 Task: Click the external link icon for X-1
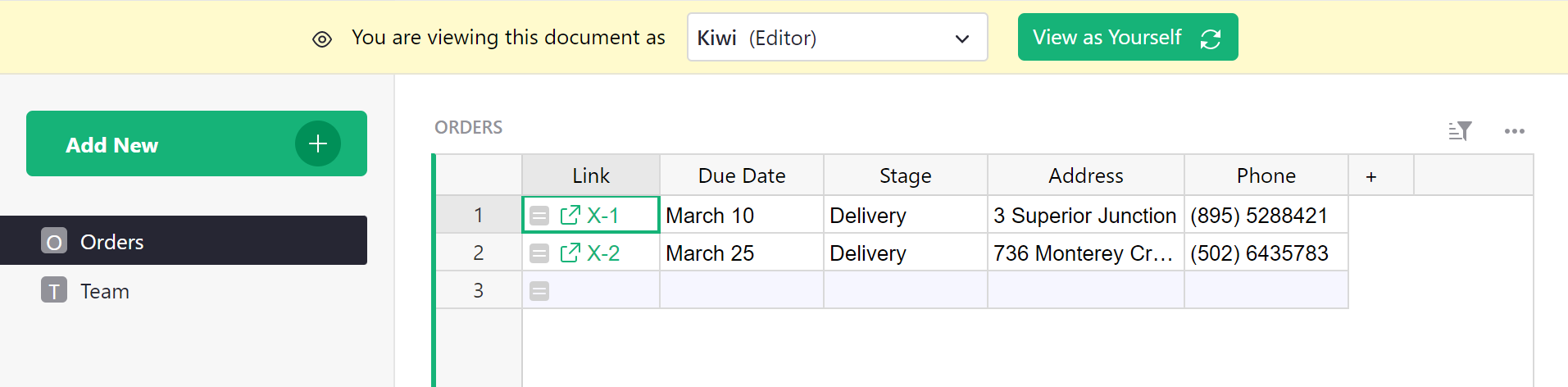pyautogui.click(x=570, y=216)
